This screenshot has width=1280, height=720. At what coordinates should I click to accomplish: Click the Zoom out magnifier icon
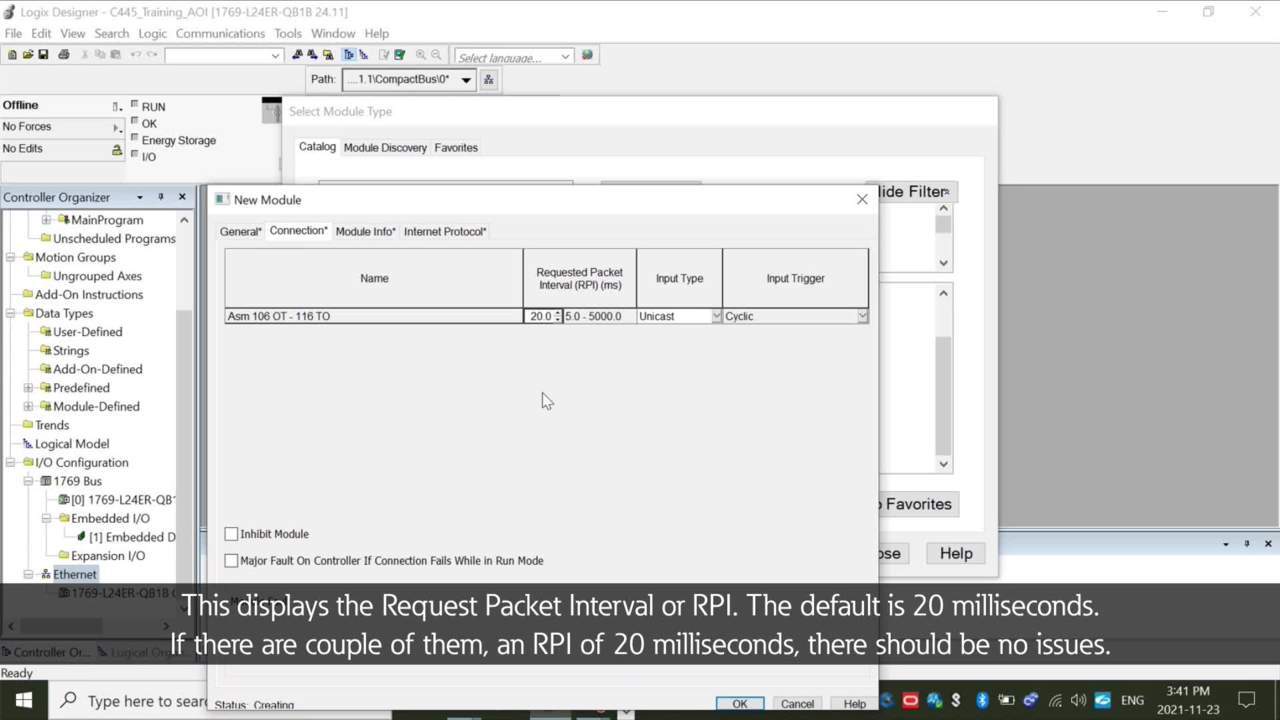[436, 55]
